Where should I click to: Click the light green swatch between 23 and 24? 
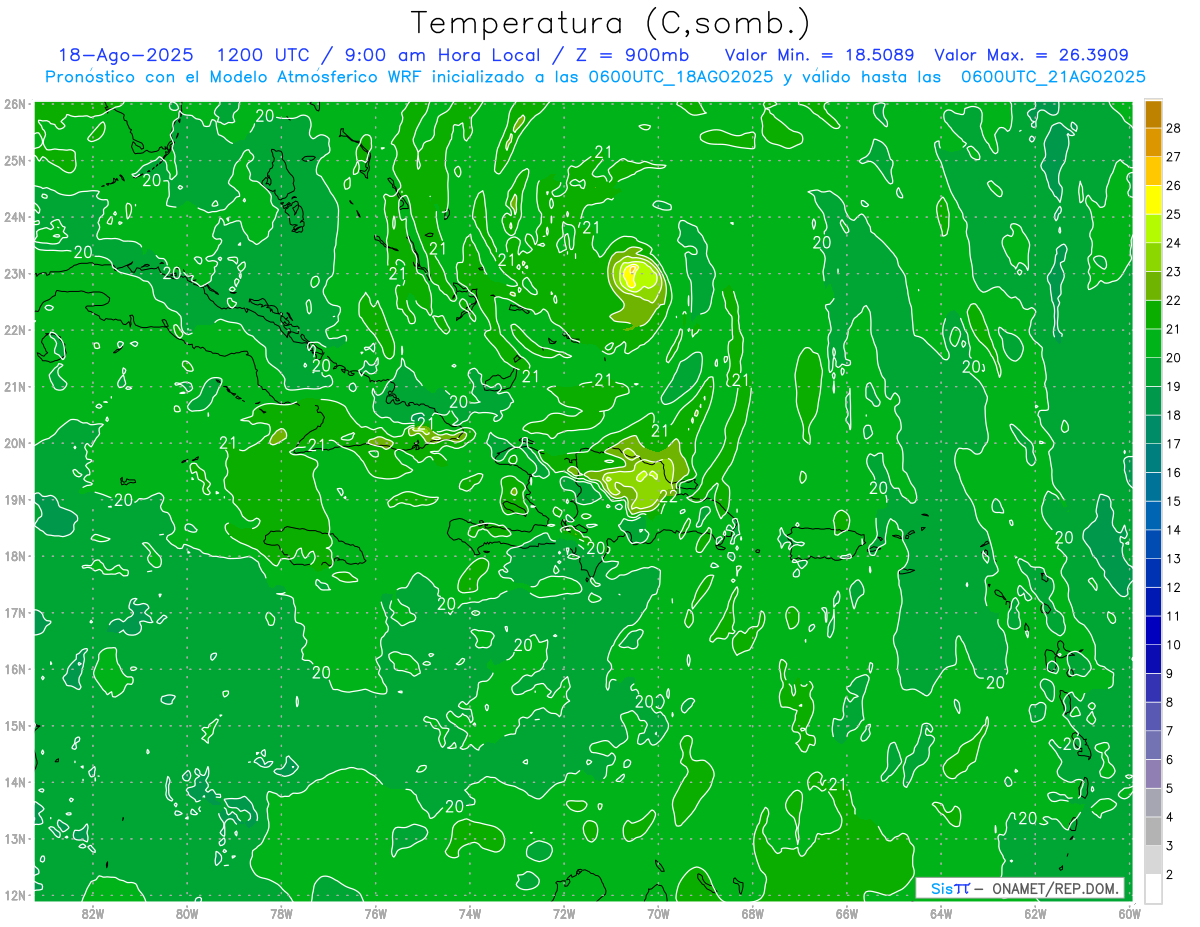pyautogui.click(x=1153, y=257)
